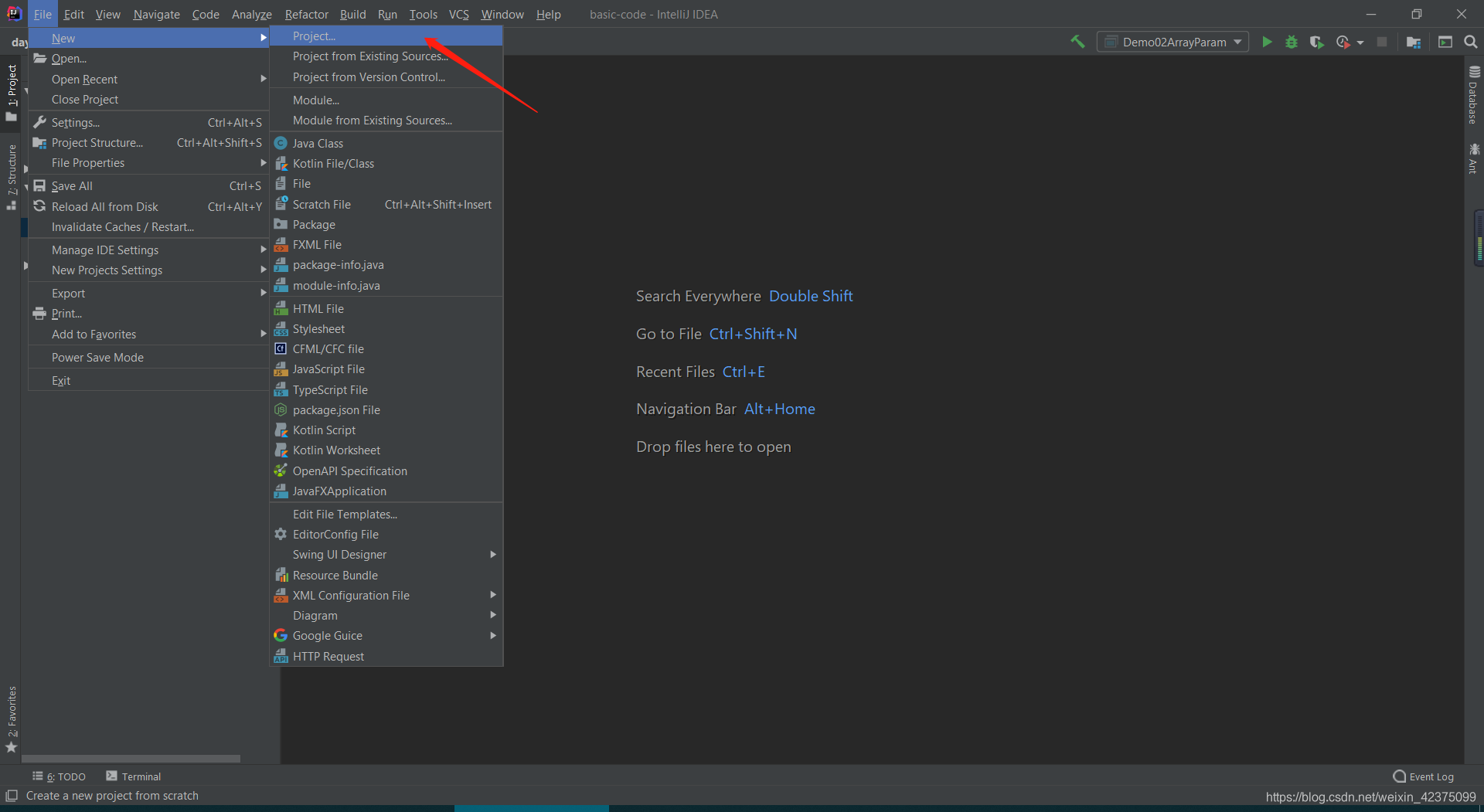The image size is (1484, 812).
Task: Choose Kotlin Worksheet entry
Action: pos(386,450)
